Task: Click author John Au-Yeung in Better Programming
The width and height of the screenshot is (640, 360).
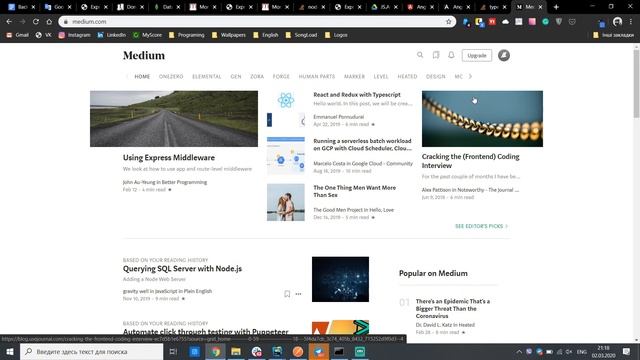Action: [x=165, y=182]
